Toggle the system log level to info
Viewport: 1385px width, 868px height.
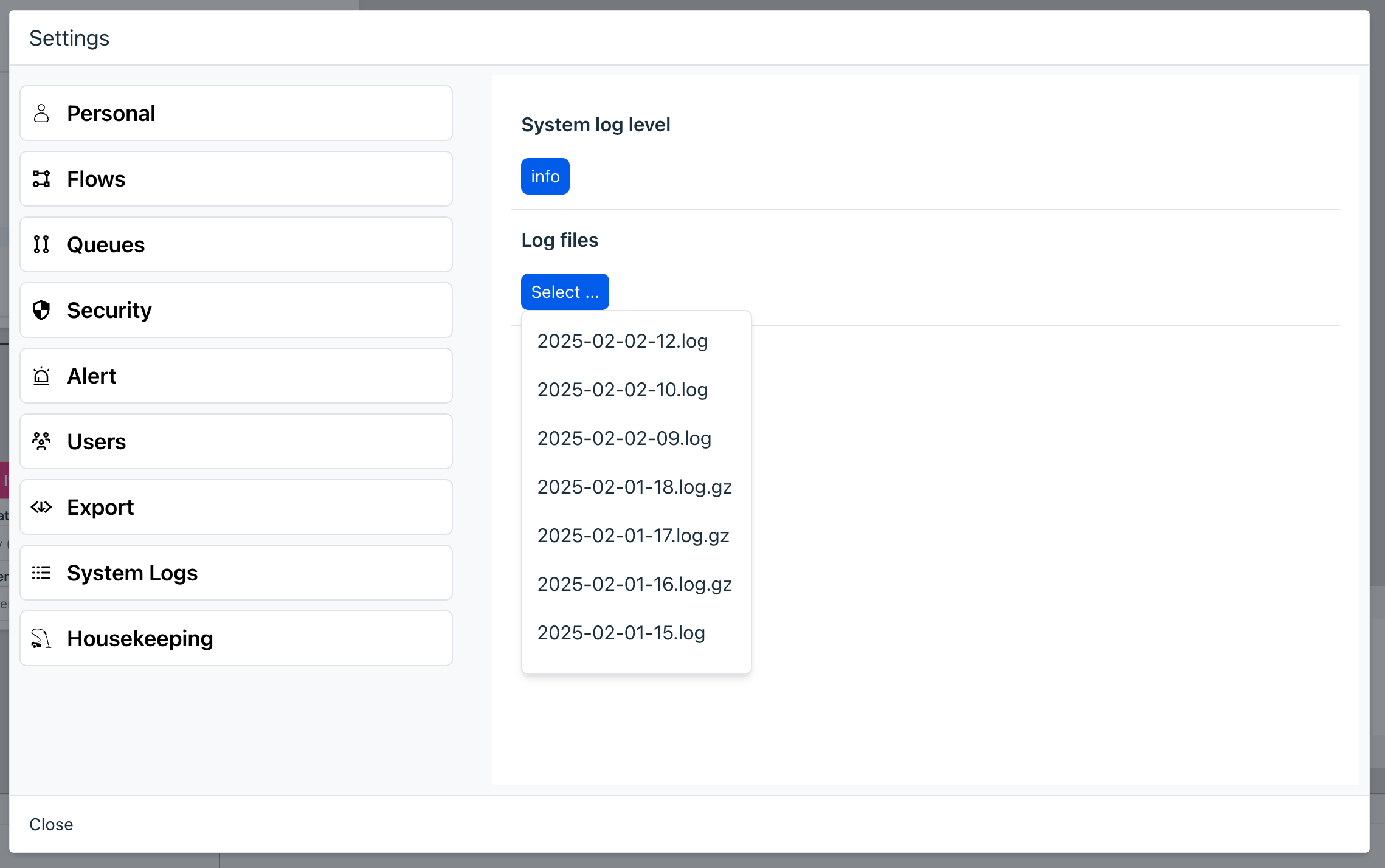545,176
